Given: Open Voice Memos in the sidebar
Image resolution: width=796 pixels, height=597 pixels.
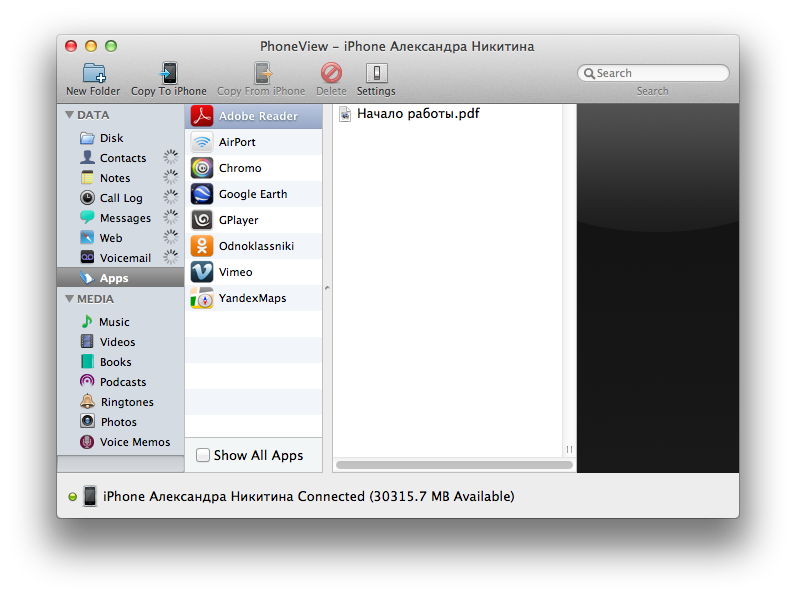Looking at the screenshot, I should [134, 442].
